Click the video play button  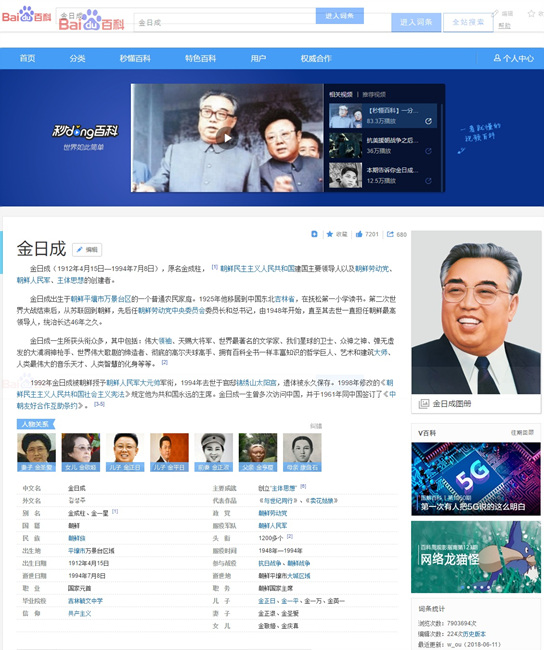point(227,138)
